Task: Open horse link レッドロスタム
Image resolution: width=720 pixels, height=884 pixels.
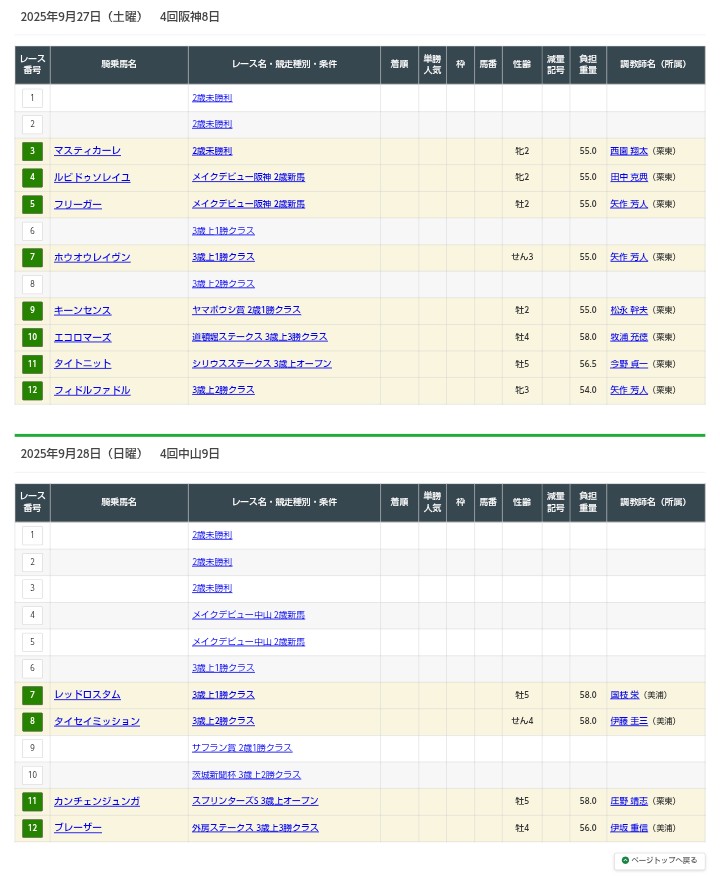Action: tap(87, 695)
